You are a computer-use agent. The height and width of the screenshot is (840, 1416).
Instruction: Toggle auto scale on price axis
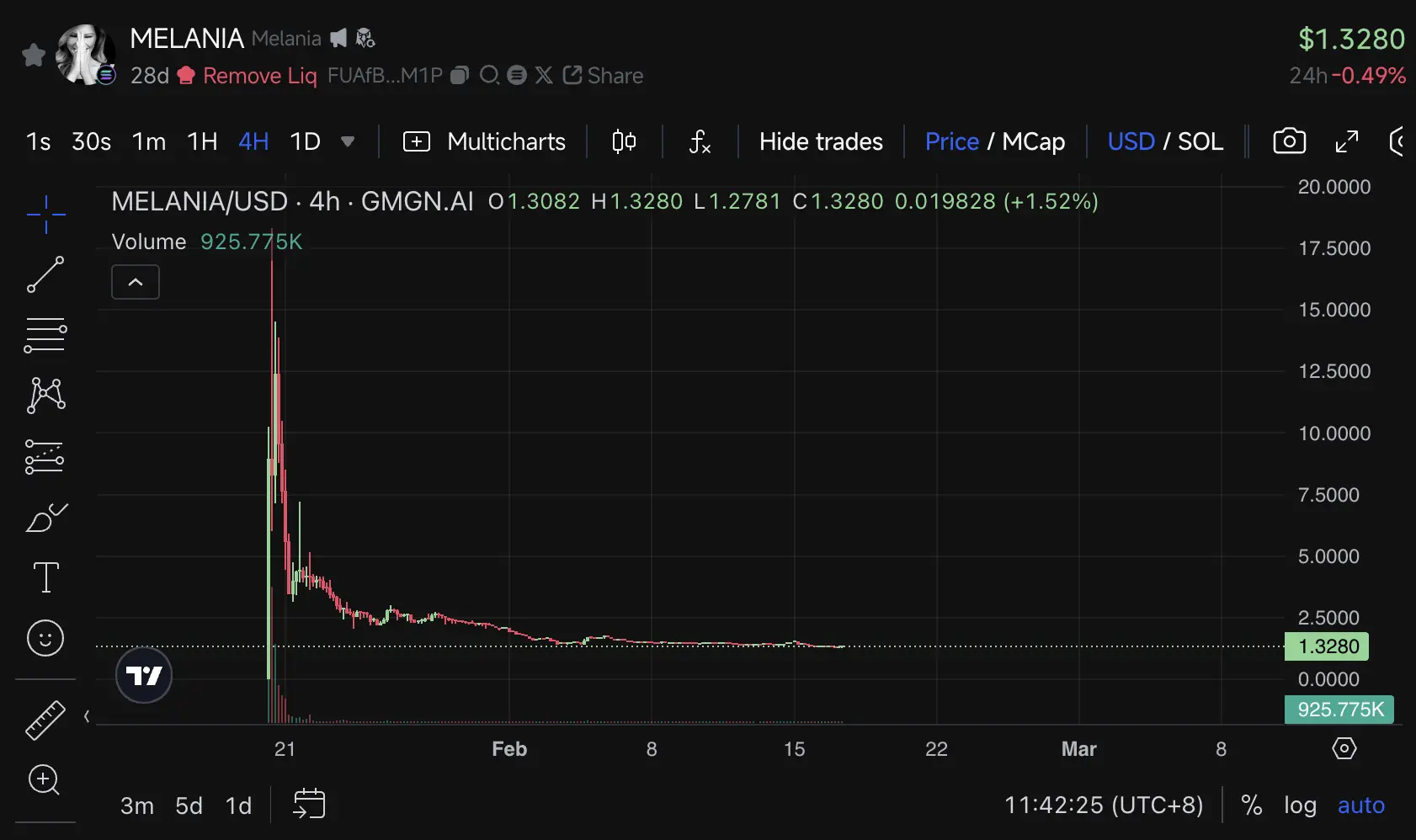pyautogui.click(x=1360, y=805)
